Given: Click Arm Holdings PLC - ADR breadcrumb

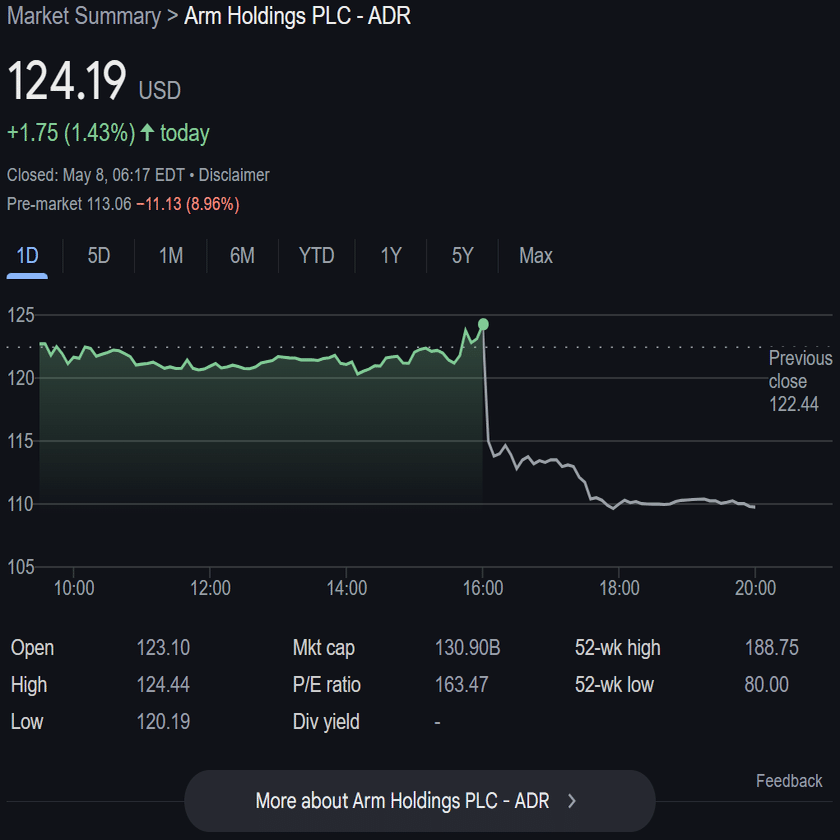Looking at the screenshot, I should (x=297, y=17).
